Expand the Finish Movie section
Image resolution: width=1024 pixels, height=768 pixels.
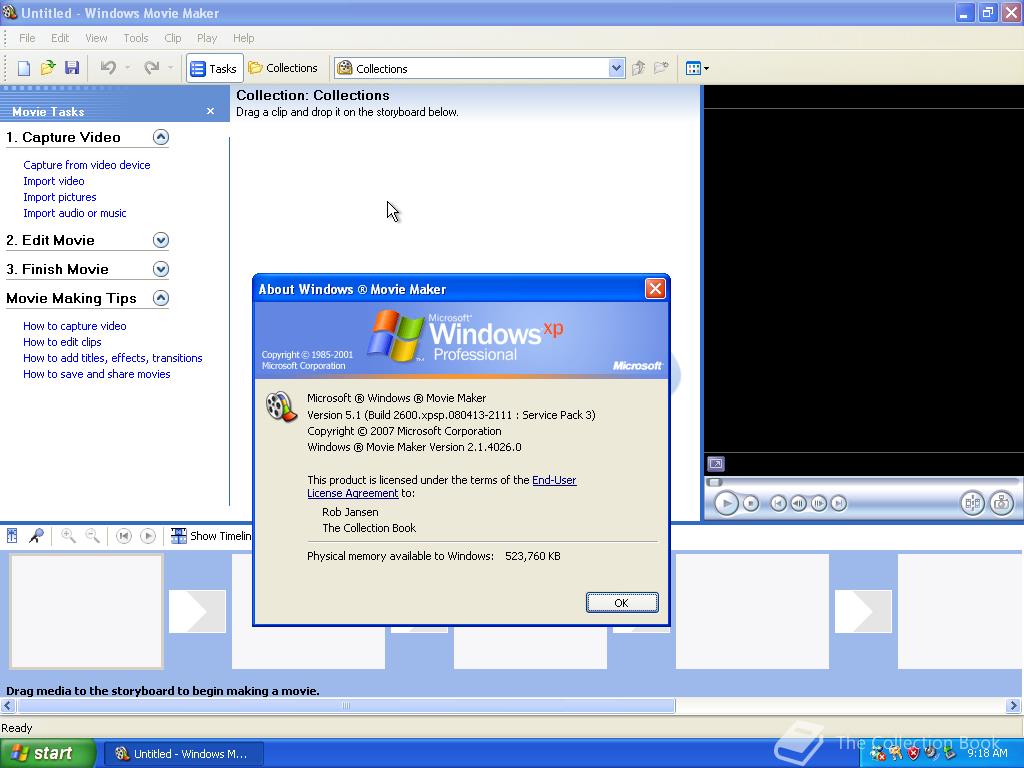click(x=161, y=269)
